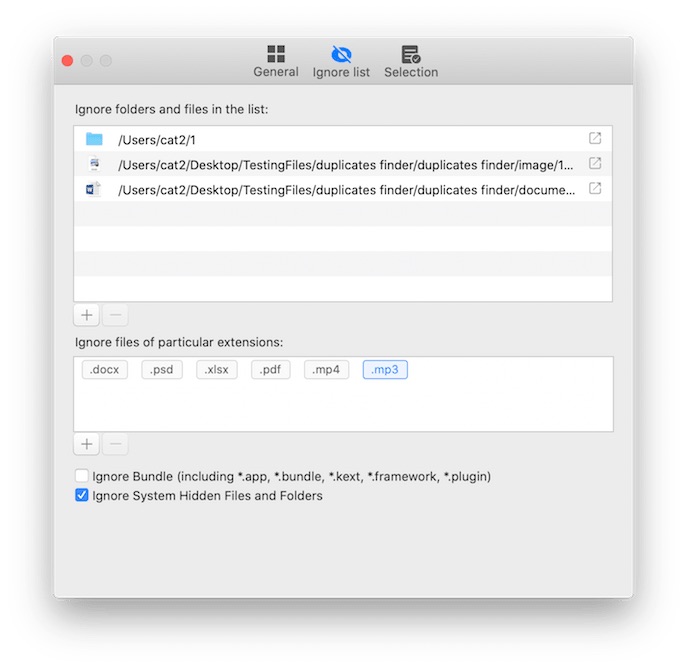Image resolution: width=687 pixels, height=669 pixels.
Task: Open the Selection preferences tab
Action: pos(411,61)
